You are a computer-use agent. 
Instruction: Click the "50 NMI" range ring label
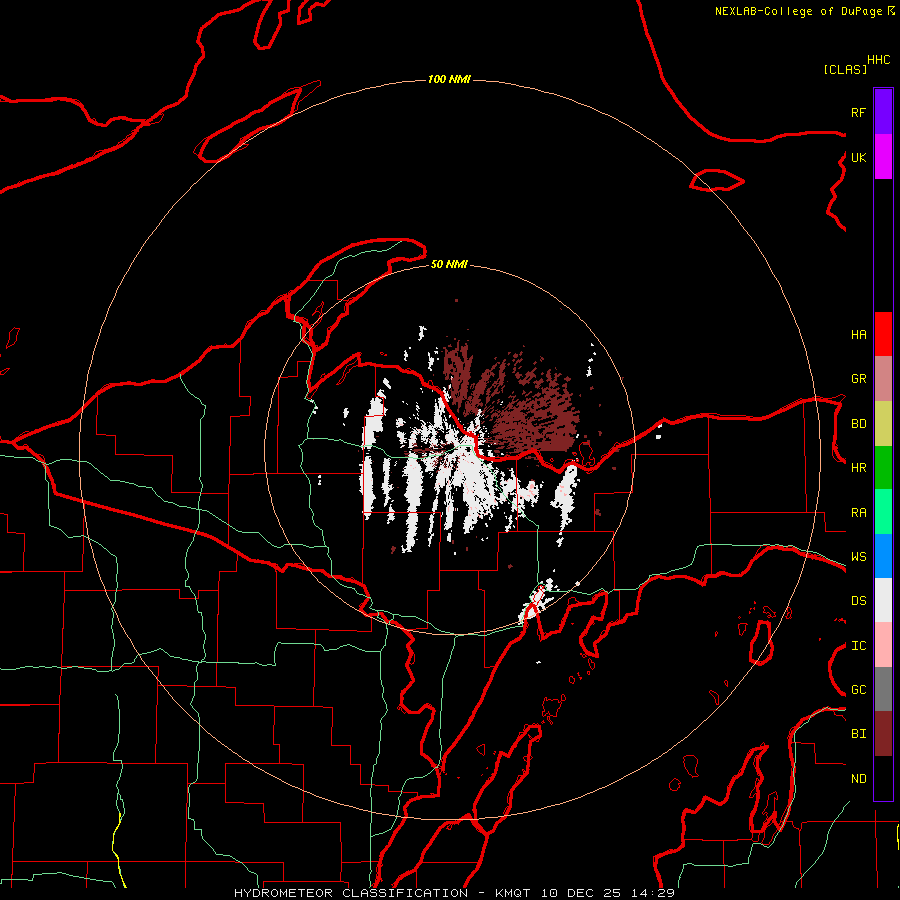449,264
